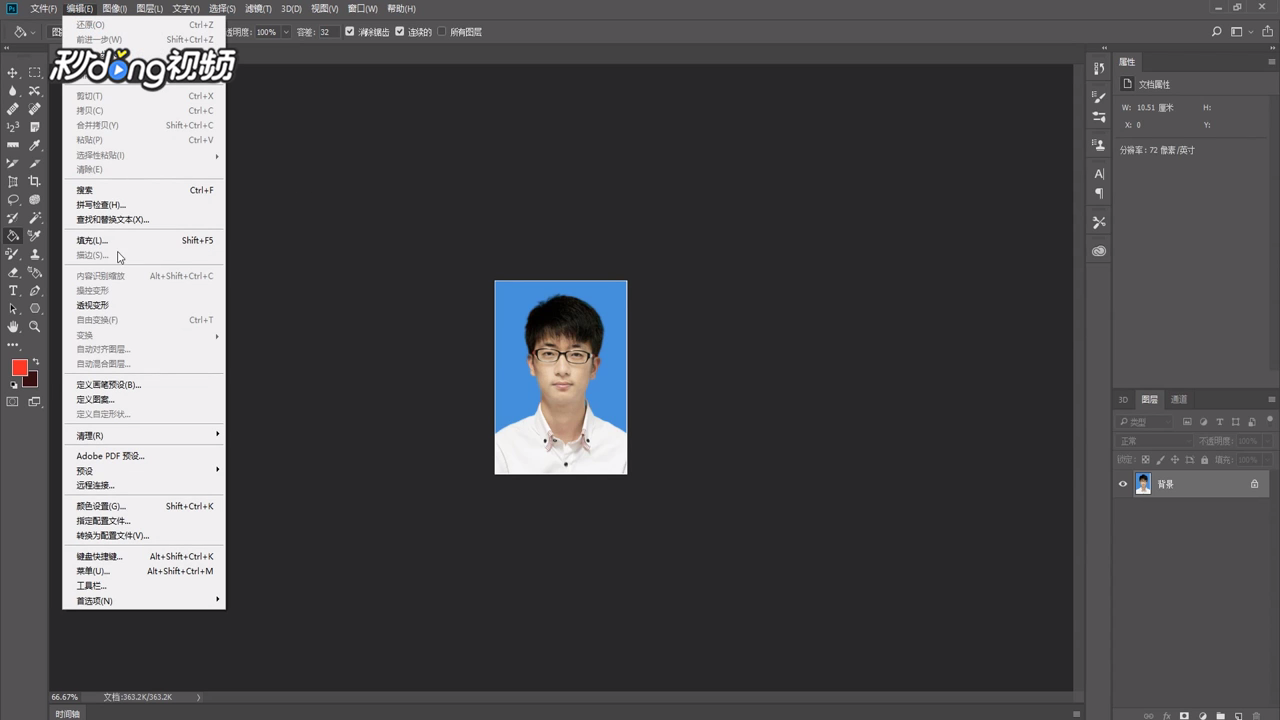Screen dimensions: 1280x720
Task: Choose 定义画笔预设(B)... menu entry
Action: pyautogui.click(x=146, y=384)
